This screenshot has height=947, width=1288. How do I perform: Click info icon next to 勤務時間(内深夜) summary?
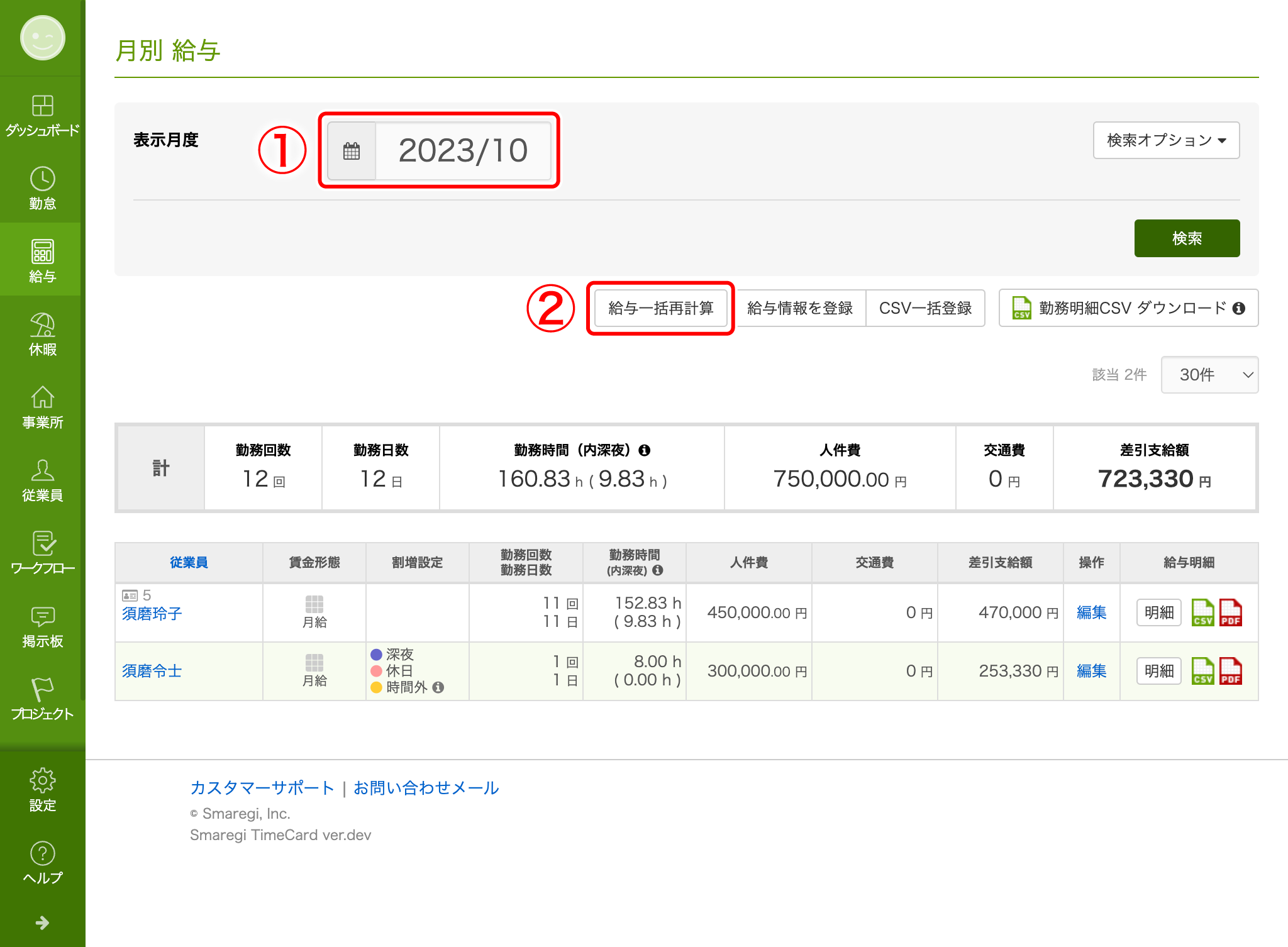(645, 450)
